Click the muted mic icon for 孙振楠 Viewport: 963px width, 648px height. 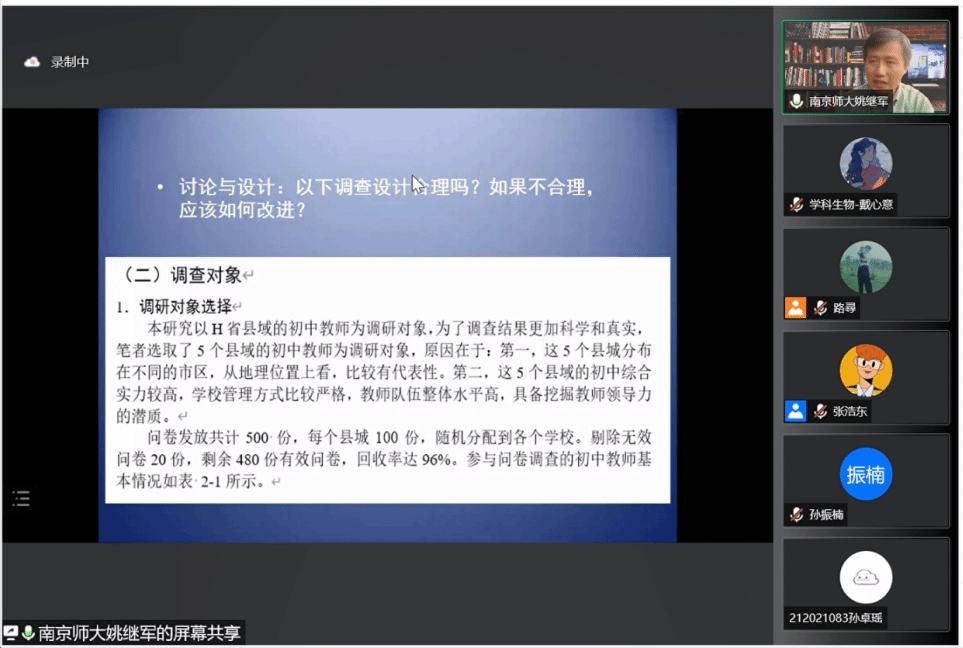[796, 515]
